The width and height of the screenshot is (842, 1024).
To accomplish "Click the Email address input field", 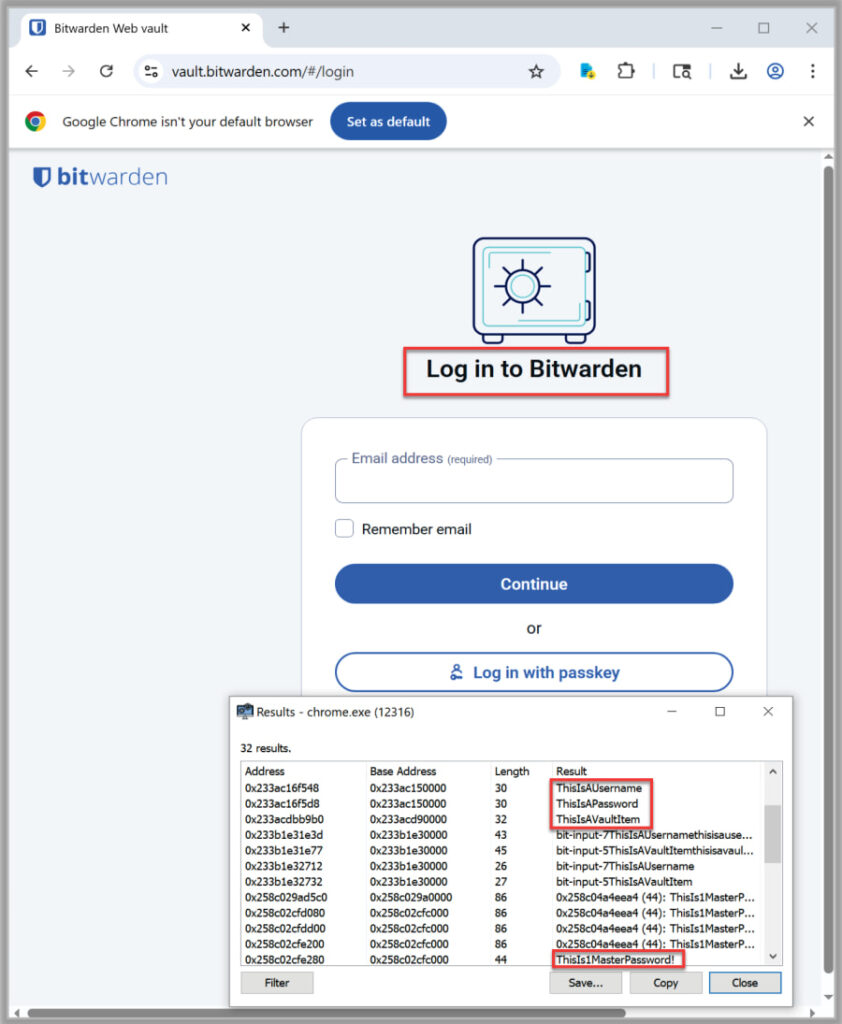I will 533,483.
